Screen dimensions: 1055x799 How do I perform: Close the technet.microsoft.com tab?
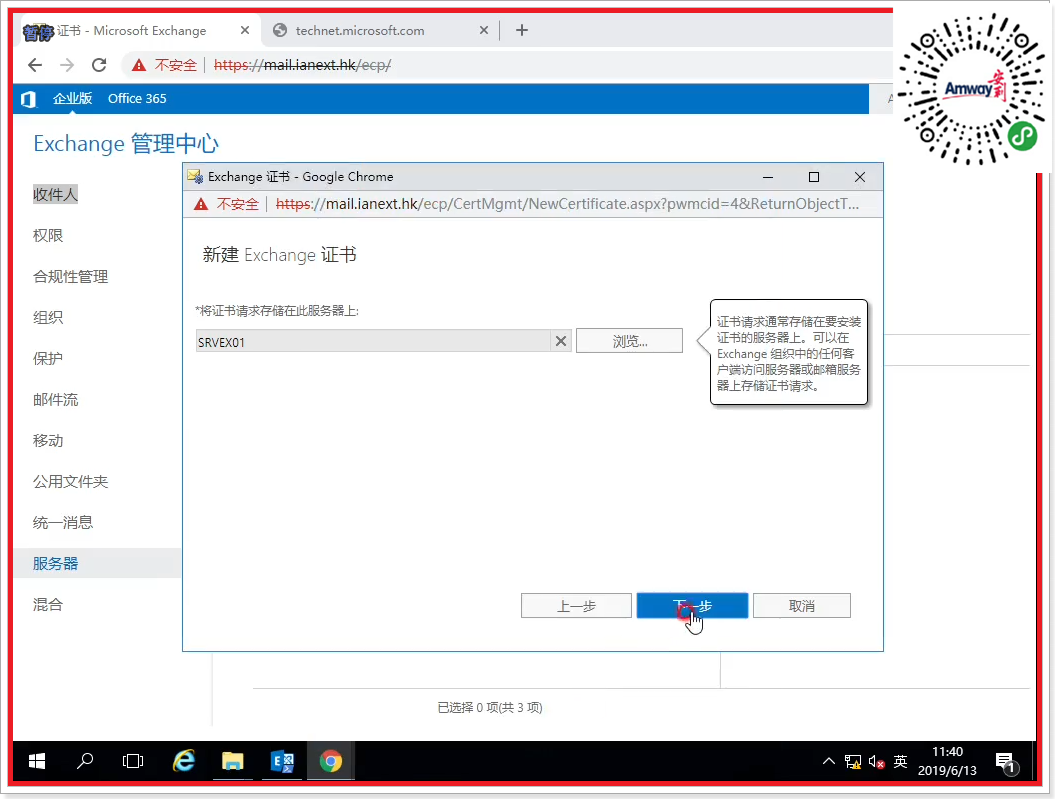[x=483, y=30]
